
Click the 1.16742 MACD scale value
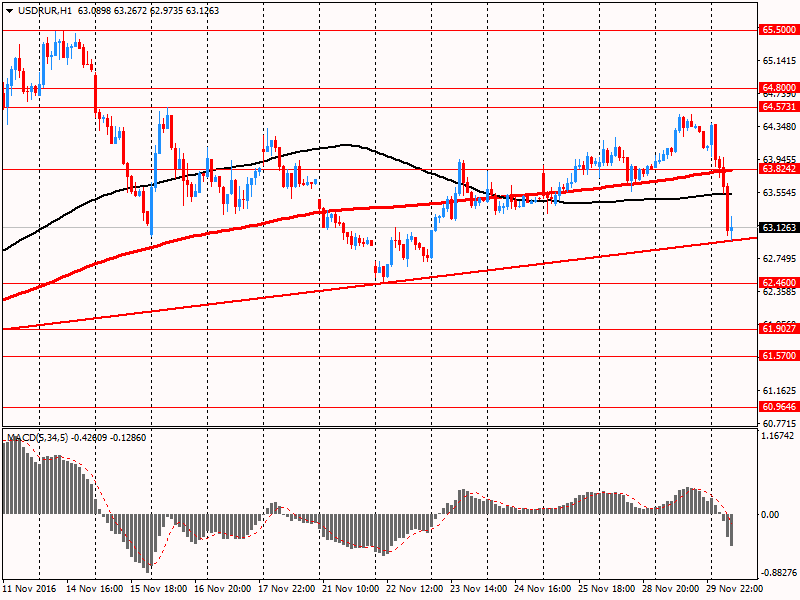778,436
